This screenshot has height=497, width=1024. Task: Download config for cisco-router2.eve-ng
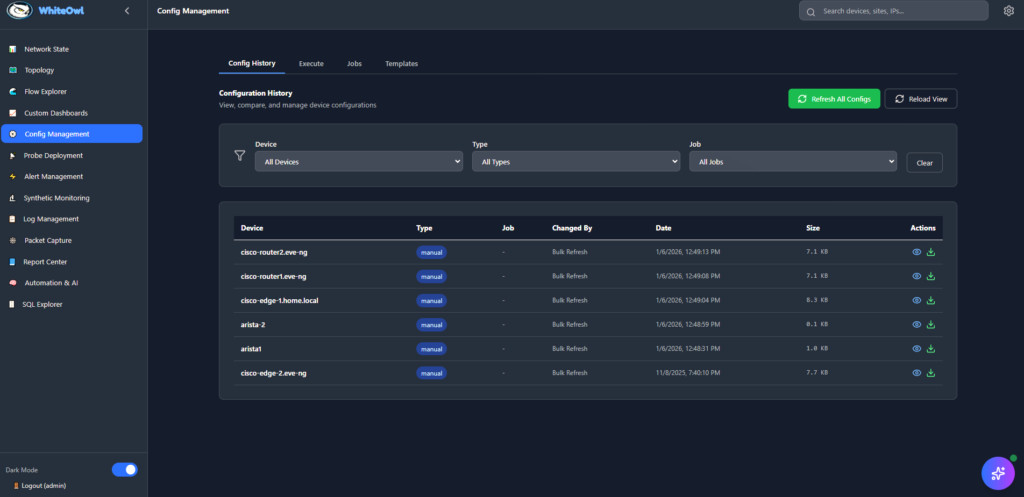931,252
